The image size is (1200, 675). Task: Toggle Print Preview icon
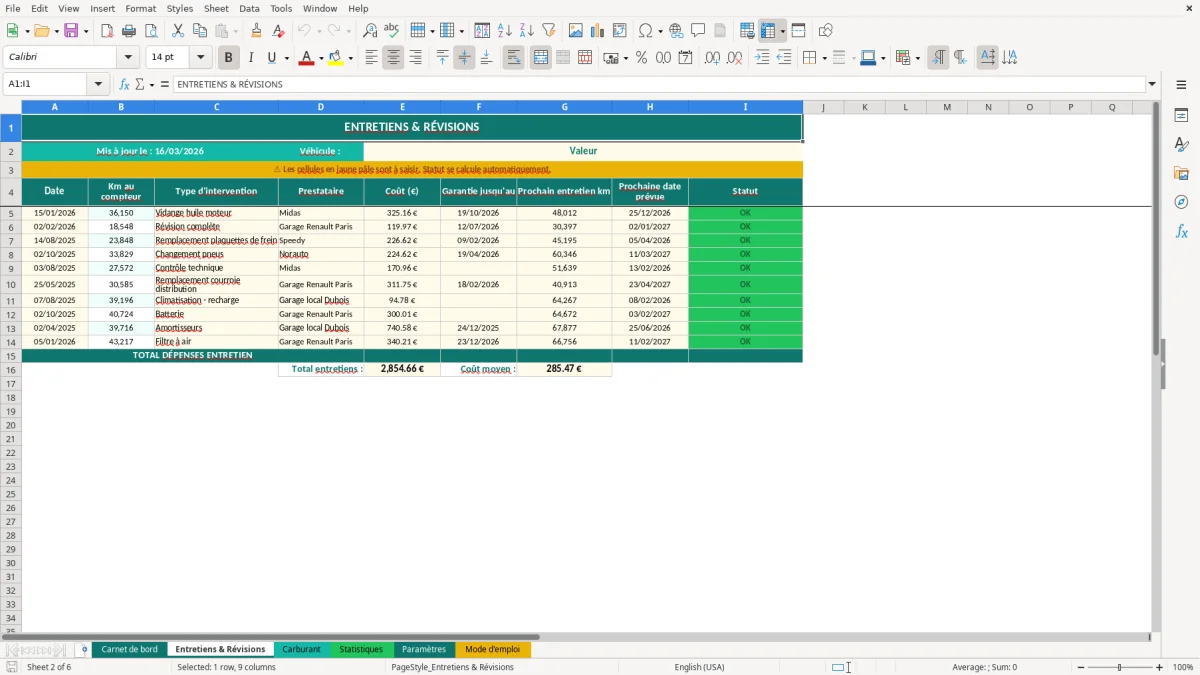150,31
